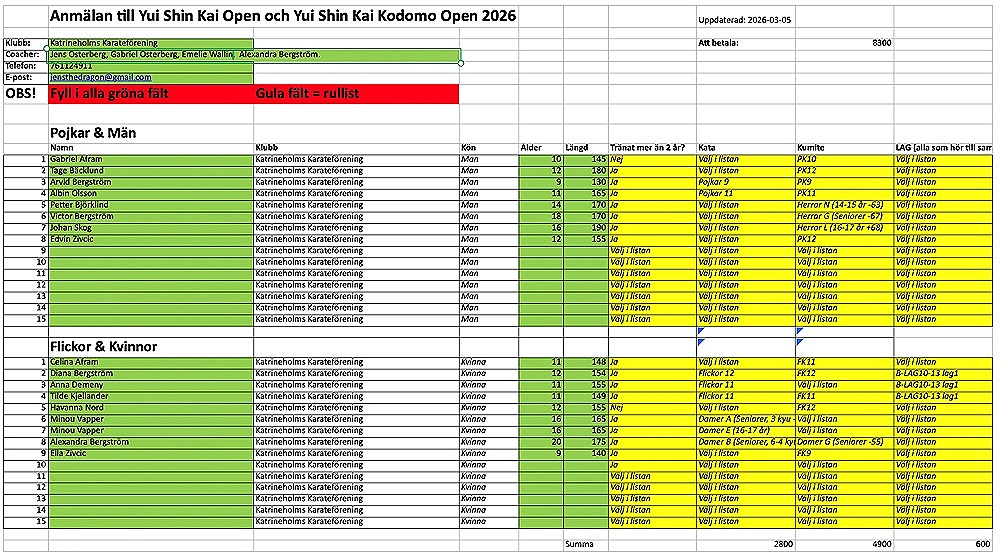The image size is (1000, 555).
Task: Click the red 'Gula fält = rullist' cell
Action: coord(355,94)
